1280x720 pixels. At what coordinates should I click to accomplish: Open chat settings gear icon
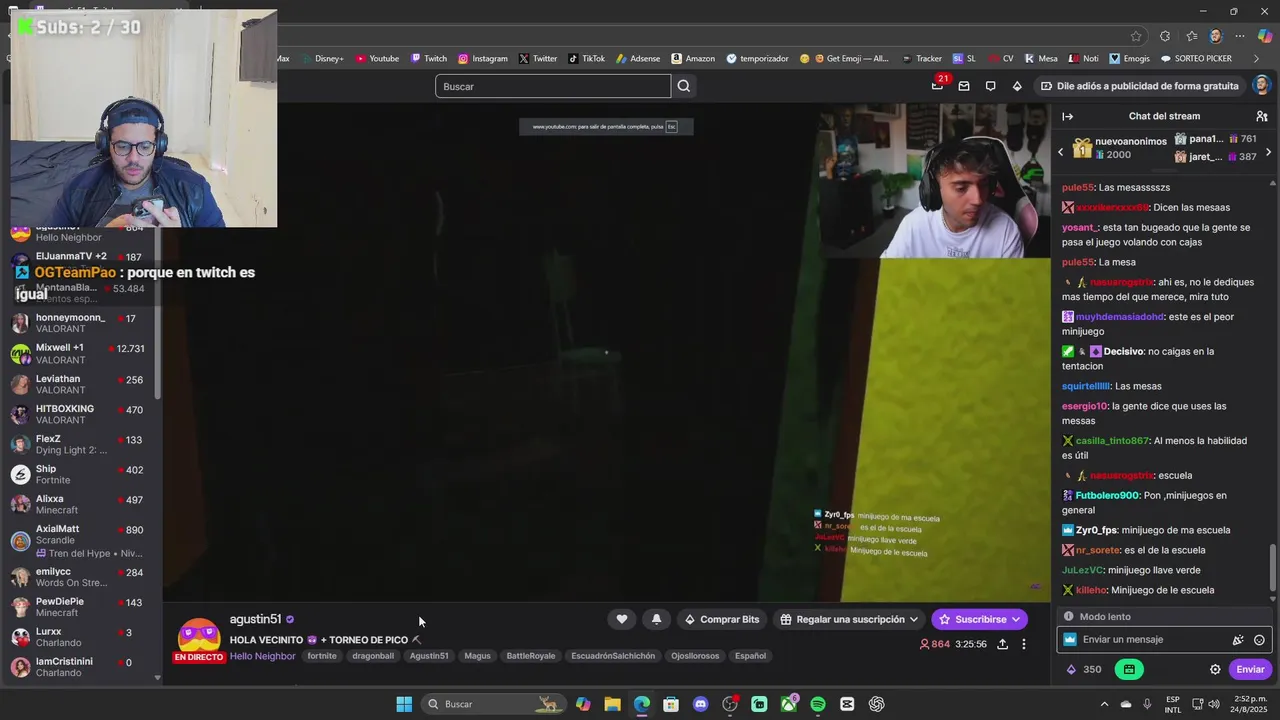(1215, 670)
